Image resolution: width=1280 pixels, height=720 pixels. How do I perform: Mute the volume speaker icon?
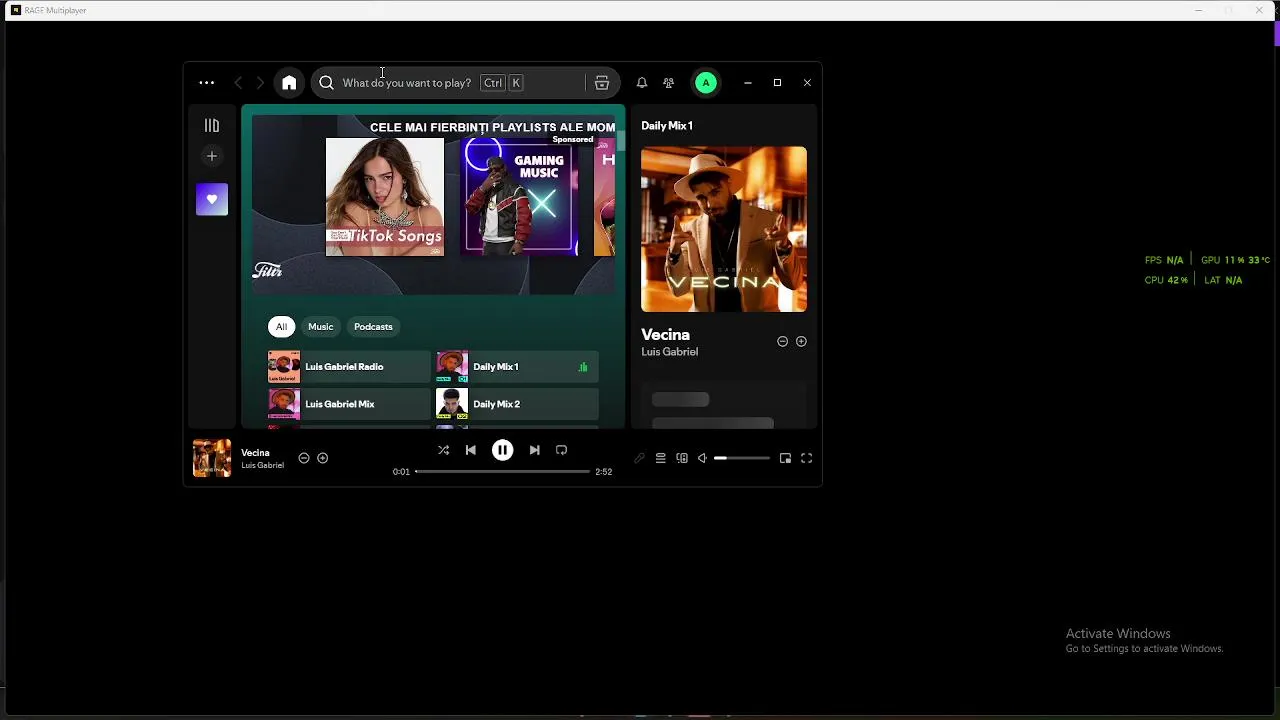point(702,458)
